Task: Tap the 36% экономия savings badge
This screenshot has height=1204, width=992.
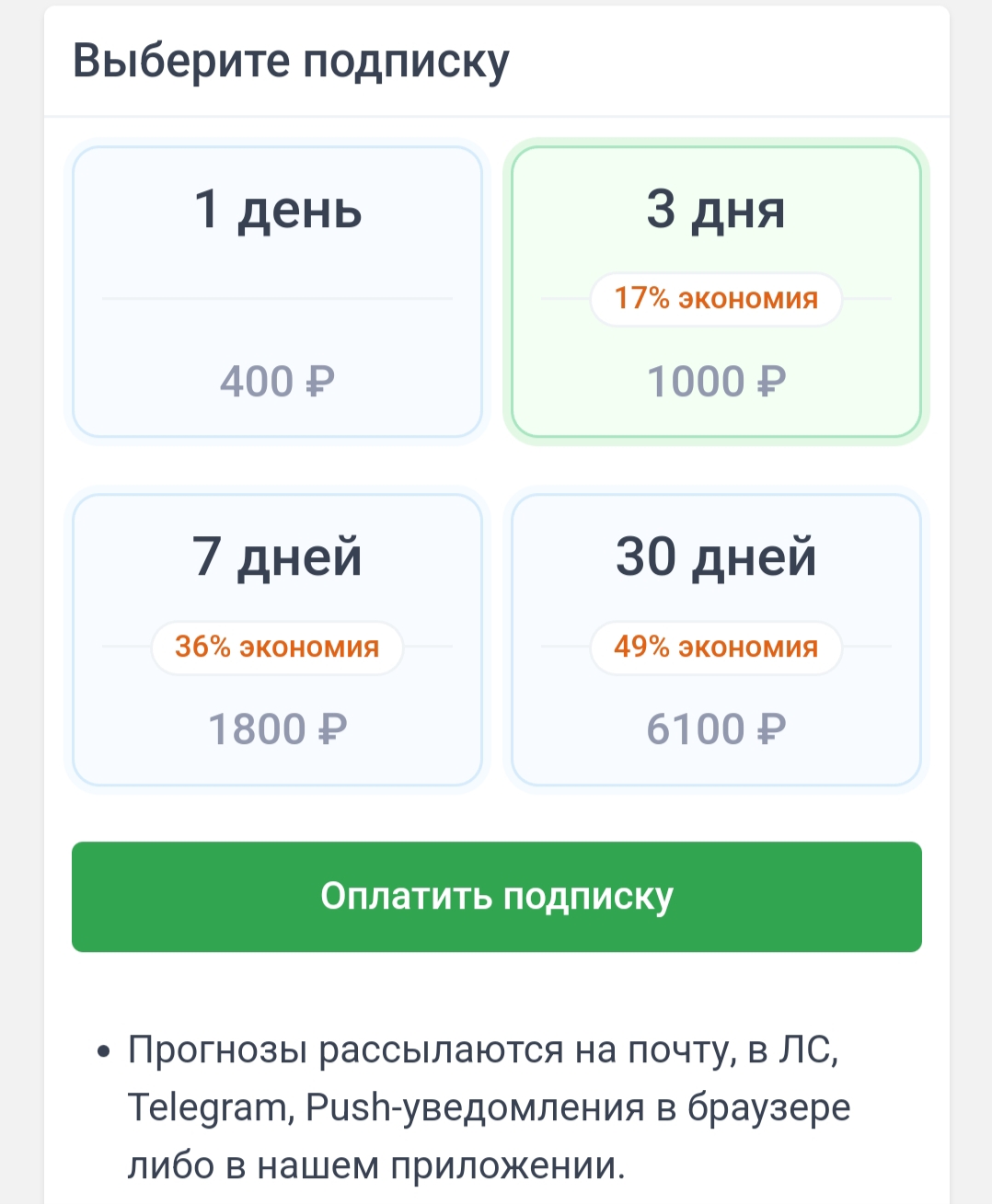Action: (x=277, y=647)
